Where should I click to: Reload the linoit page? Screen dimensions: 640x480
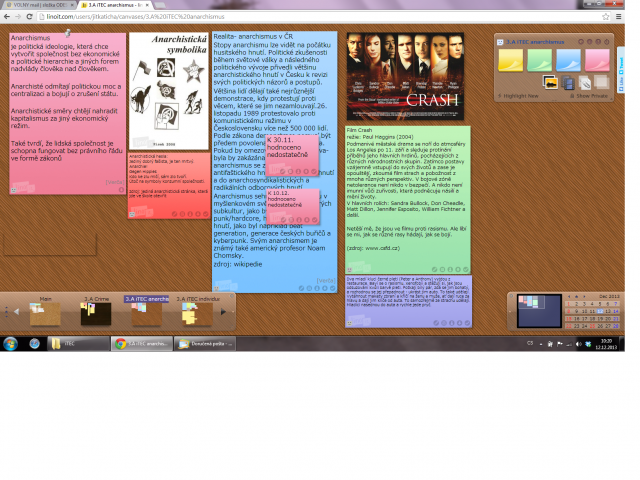[29, 17]
